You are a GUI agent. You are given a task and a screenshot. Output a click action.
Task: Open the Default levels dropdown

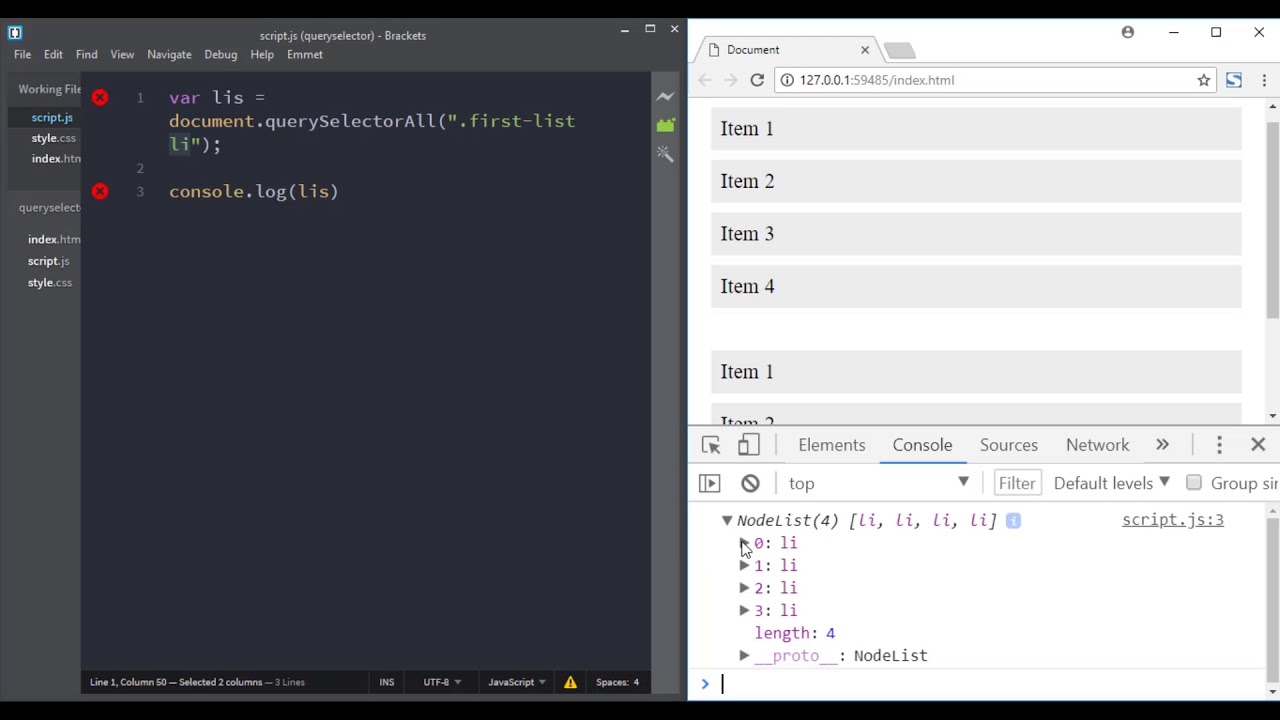click(1111, 483)
